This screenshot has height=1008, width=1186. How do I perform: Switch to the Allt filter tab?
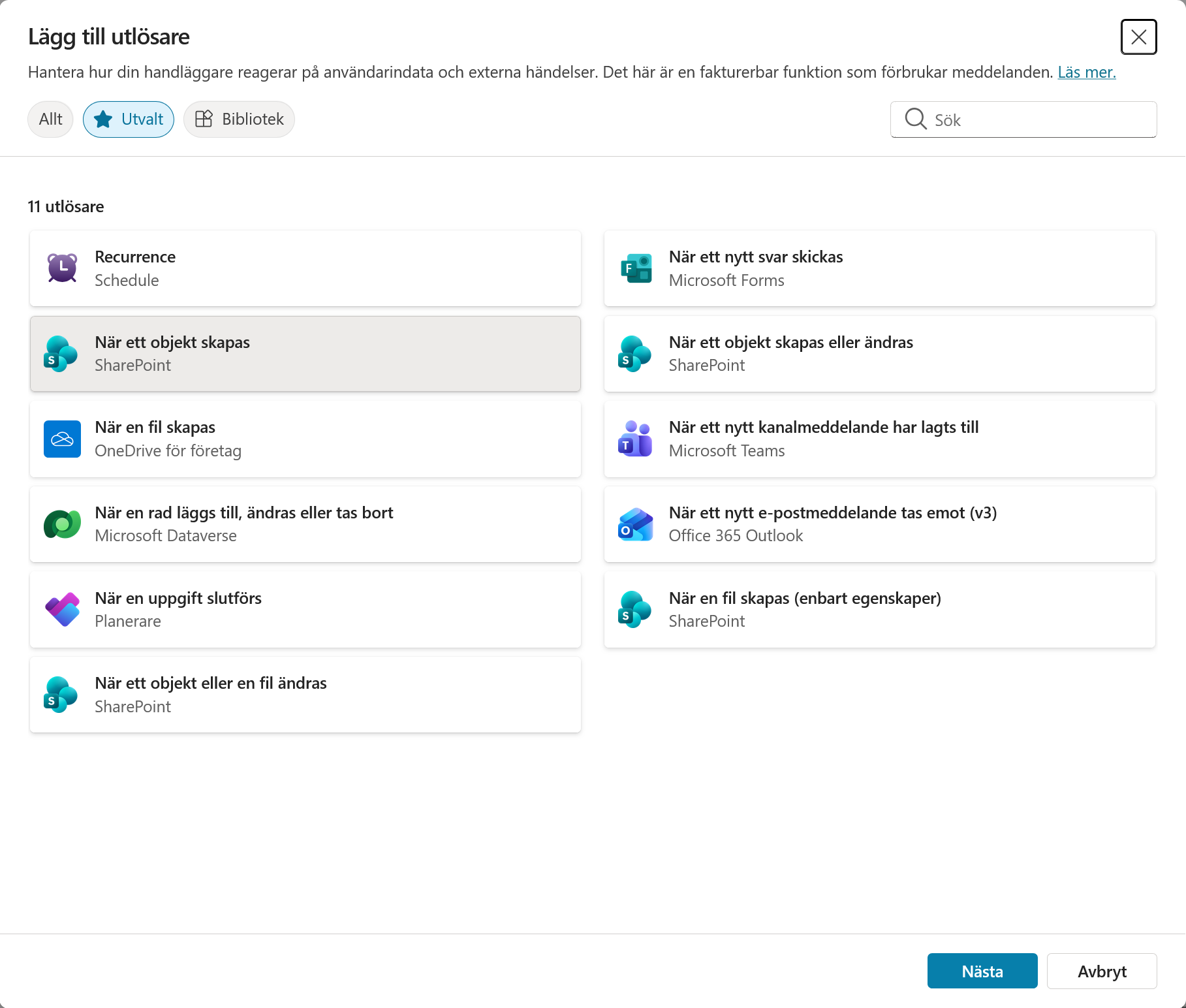coord(50,119)
